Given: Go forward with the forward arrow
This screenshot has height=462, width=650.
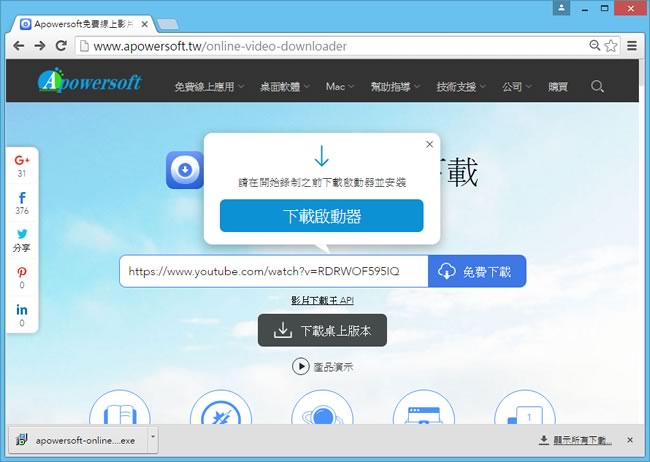Looking at the screenshot, I should (x=40, y=46).
